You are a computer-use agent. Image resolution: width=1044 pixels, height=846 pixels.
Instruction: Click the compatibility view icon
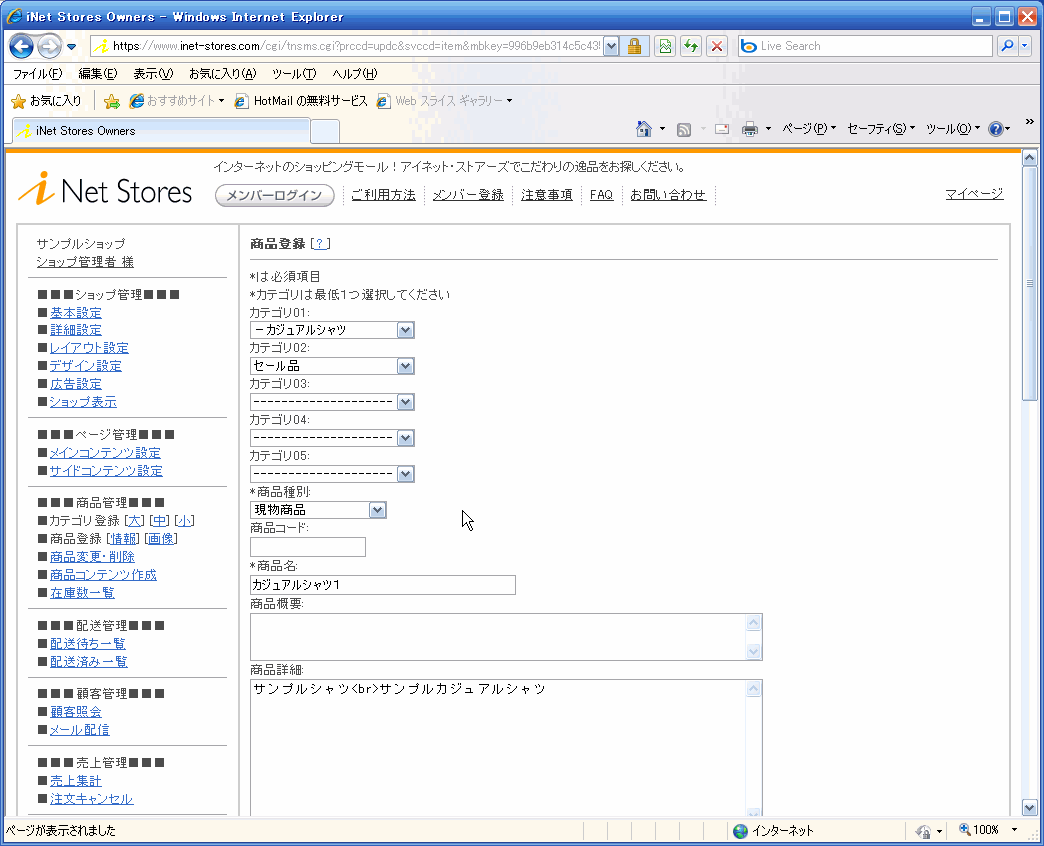point(664,46)
